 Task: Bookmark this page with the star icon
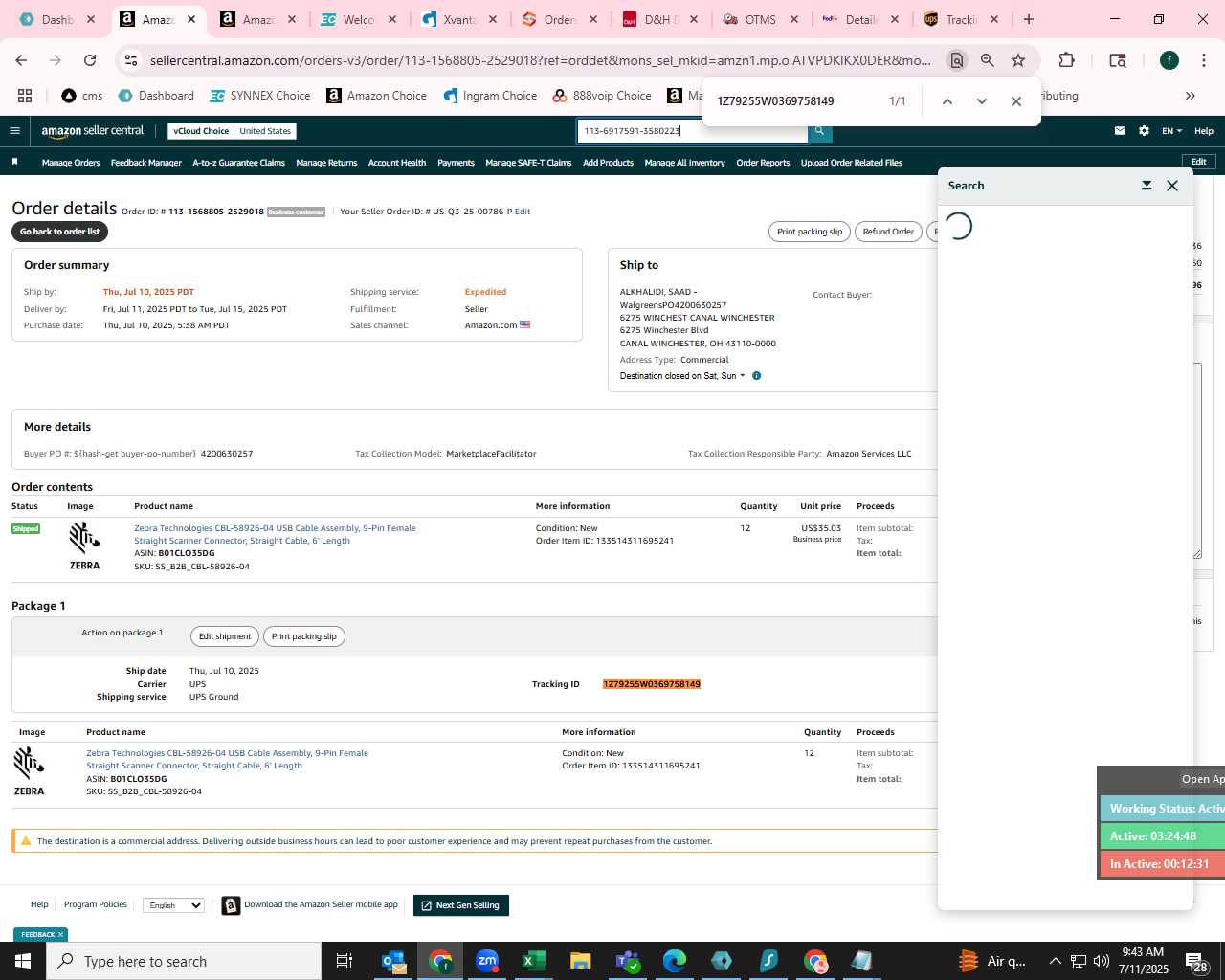[x=1018, y=60]
